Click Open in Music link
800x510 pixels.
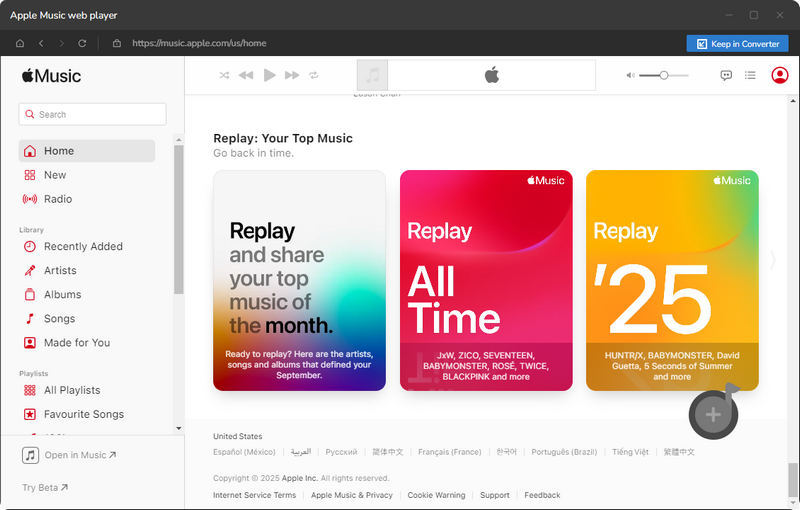(69, 455)
